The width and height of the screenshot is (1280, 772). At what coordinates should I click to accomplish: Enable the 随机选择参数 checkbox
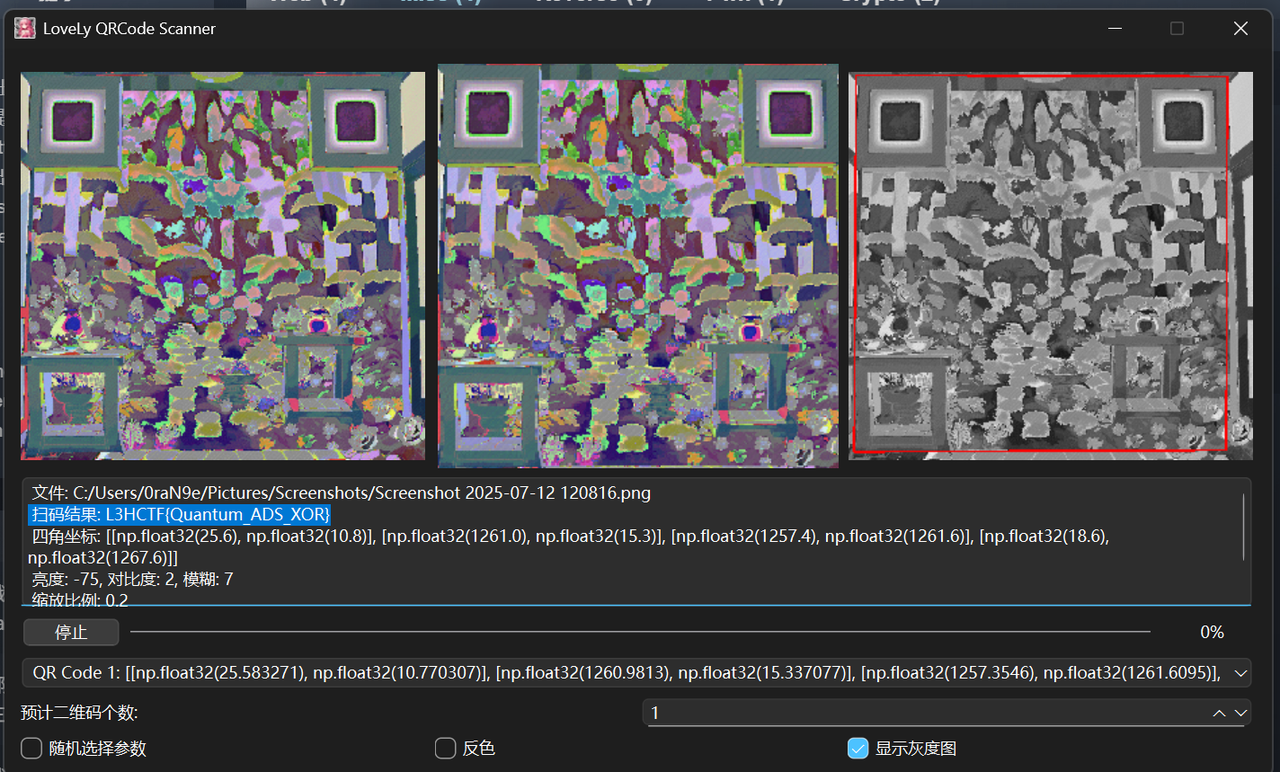pos(32,748)
